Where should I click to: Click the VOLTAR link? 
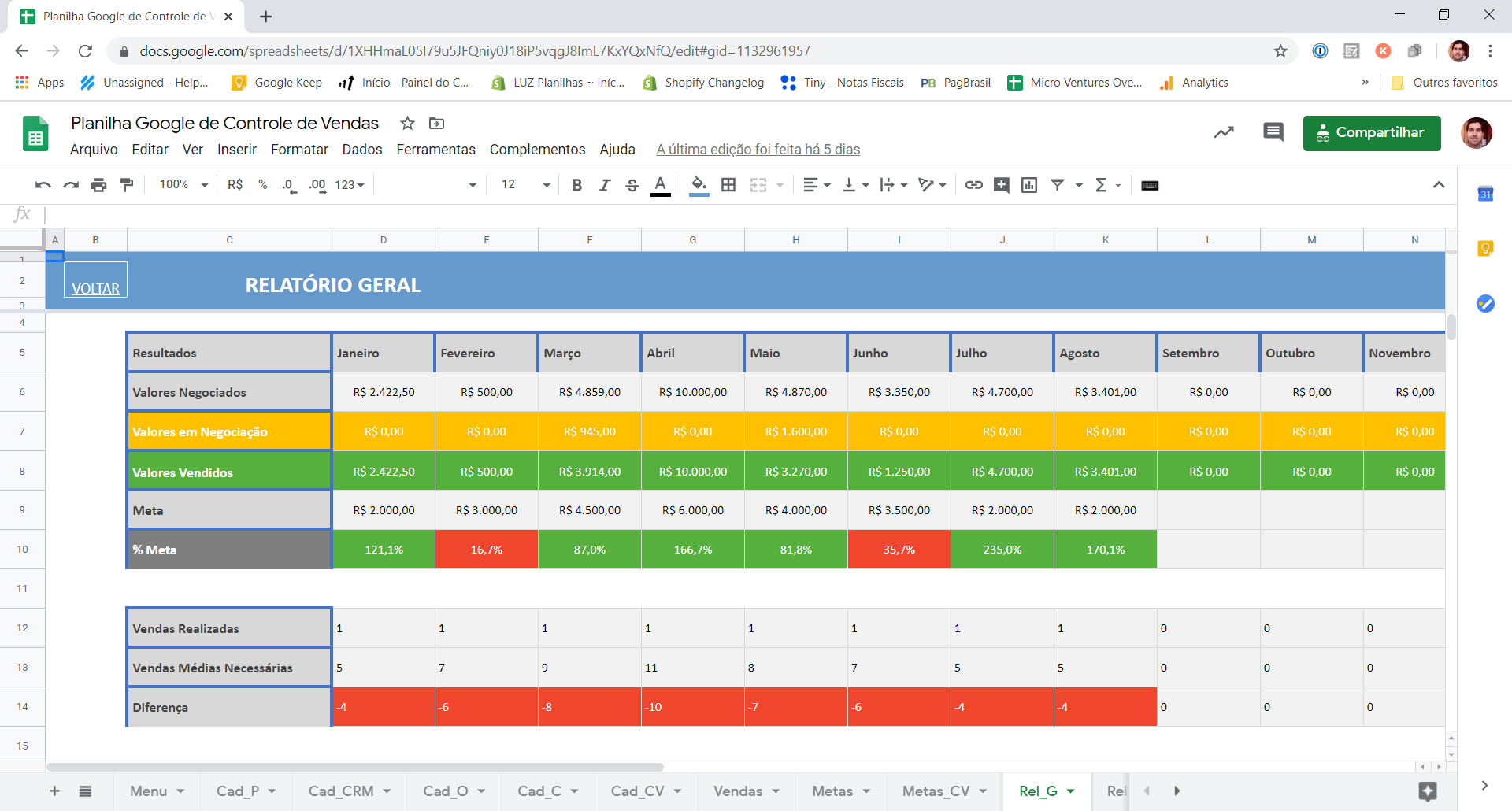coord(95,289)
